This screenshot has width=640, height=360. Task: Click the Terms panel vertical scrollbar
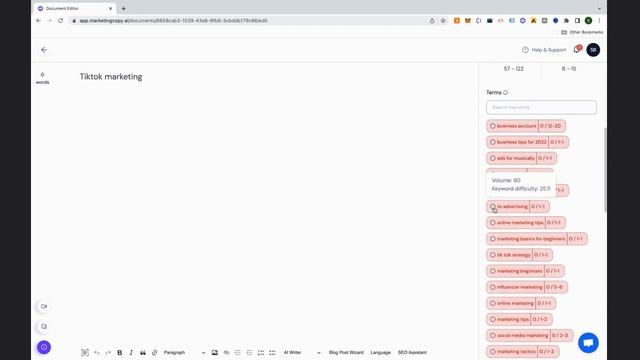(x=605, y=170)
